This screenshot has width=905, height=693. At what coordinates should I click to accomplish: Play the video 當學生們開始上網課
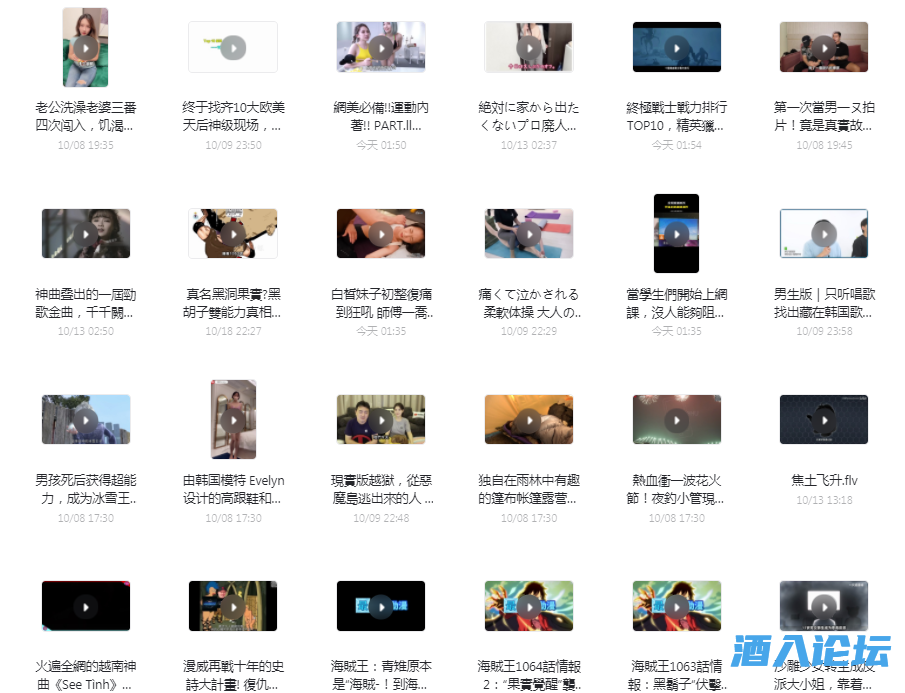tap(676, 234)
